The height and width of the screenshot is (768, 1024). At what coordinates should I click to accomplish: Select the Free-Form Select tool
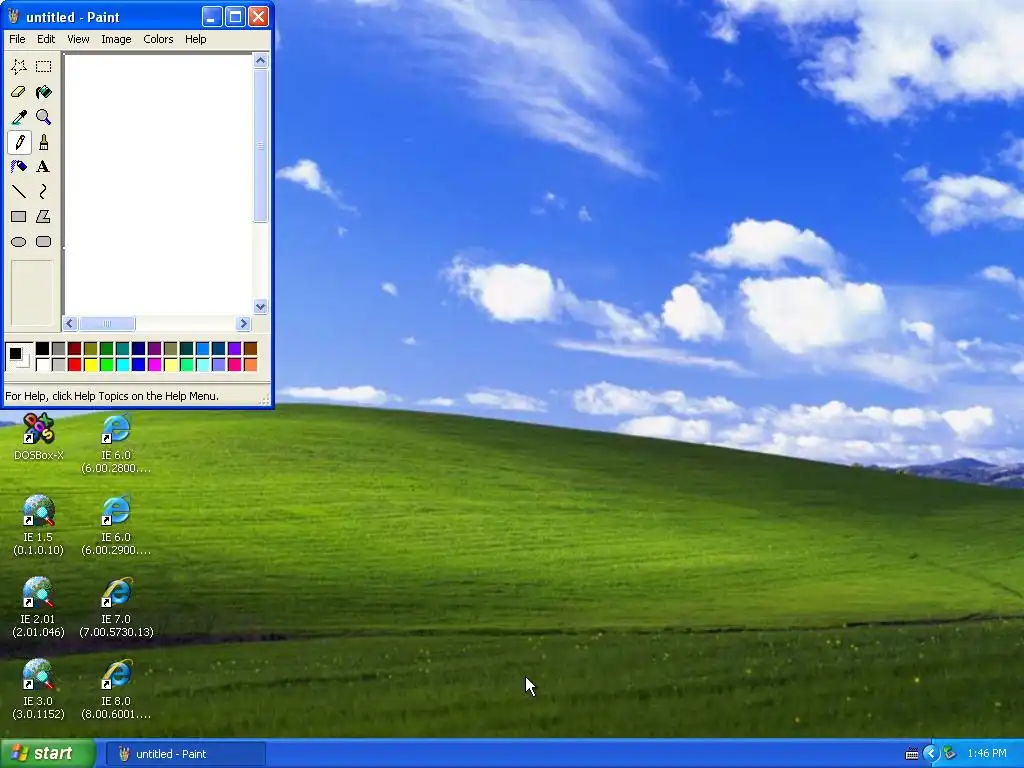[19, 67]
